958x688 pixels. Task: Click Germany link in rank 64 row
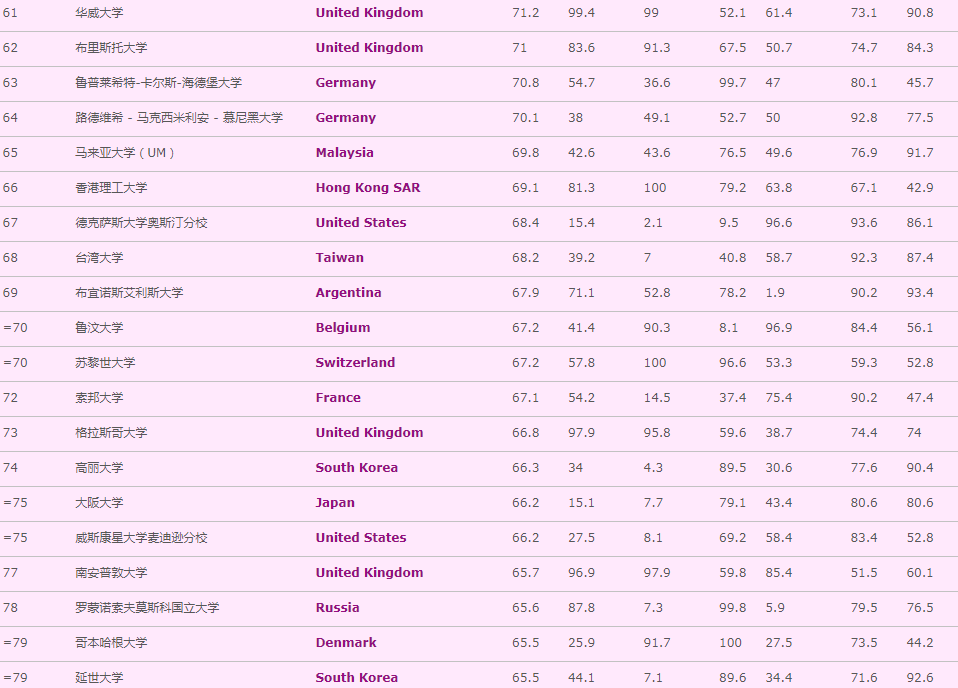tap(346, 117)
